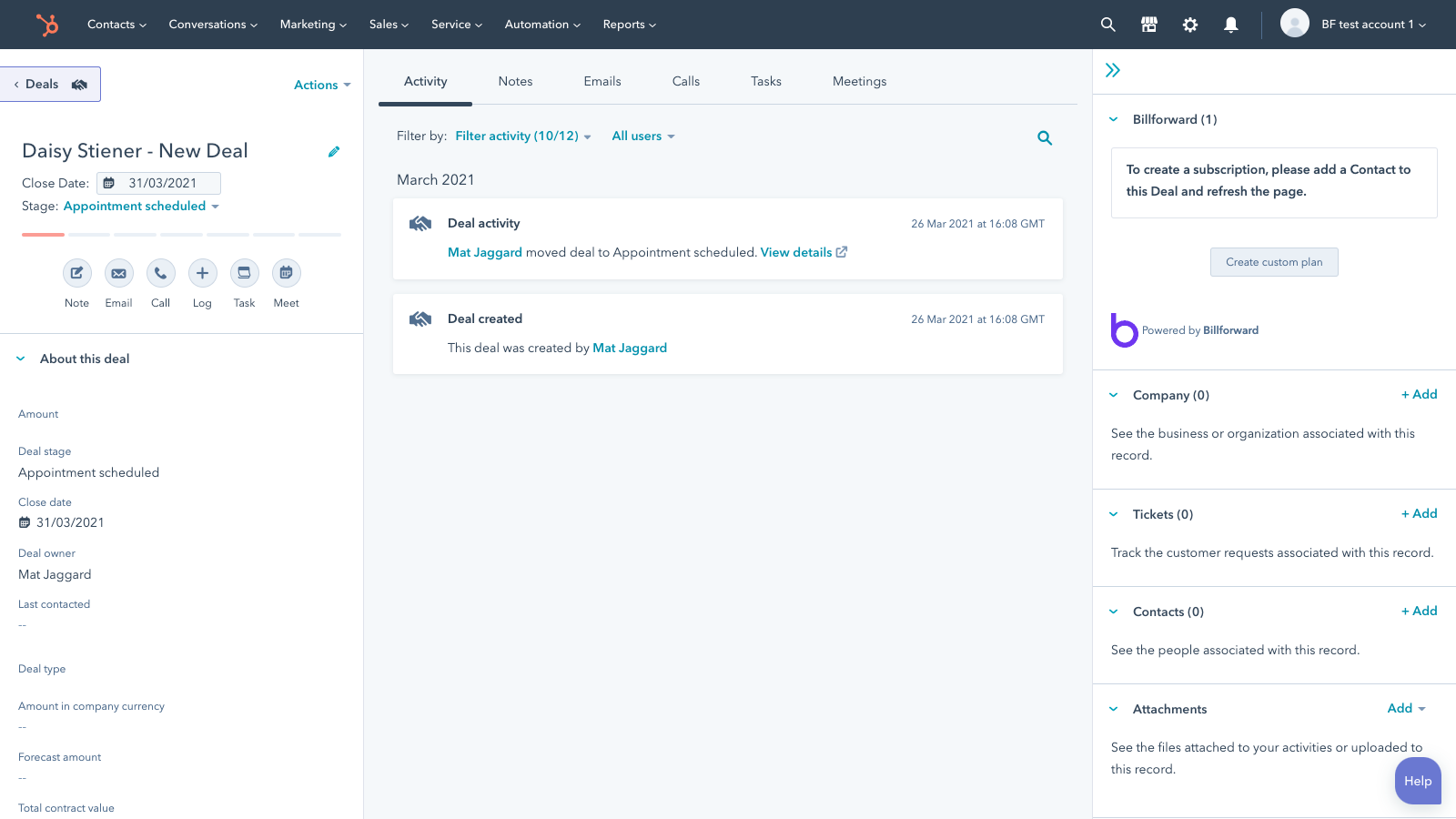Start a Call with the Call icon
Image resolution: width=1456 pixels, height=819 pixels.
(x=160, y=273)
